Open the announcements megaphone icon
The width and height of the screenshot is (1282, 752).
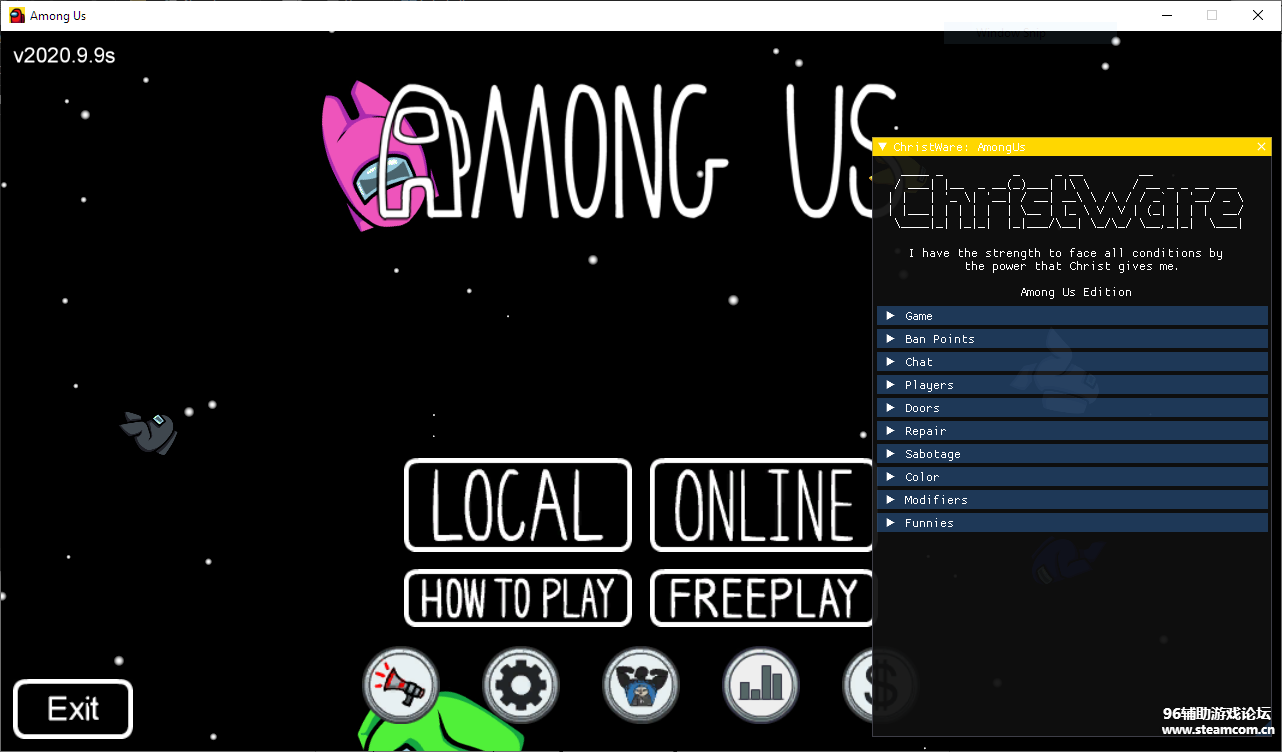[x=401, y=685]
